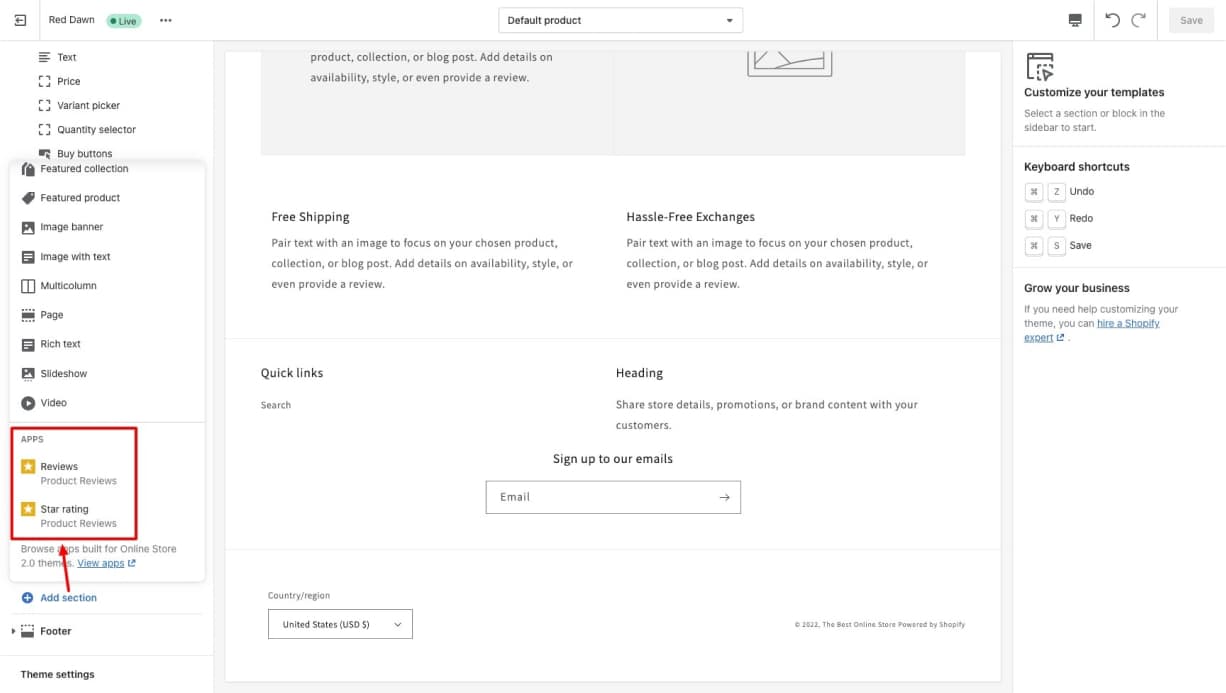Open the View apps link

point(101,563)
